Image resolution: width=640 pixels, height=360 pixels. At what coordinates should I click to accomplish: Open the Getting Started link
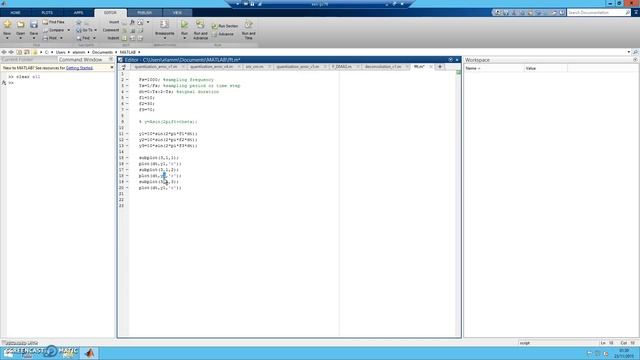click(x=79, y=68)
